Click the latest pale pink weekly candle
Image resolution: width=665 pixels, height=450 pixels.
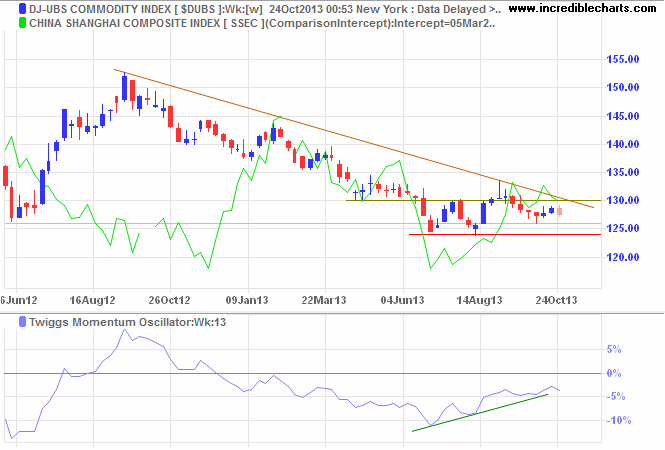click(560, 211)
